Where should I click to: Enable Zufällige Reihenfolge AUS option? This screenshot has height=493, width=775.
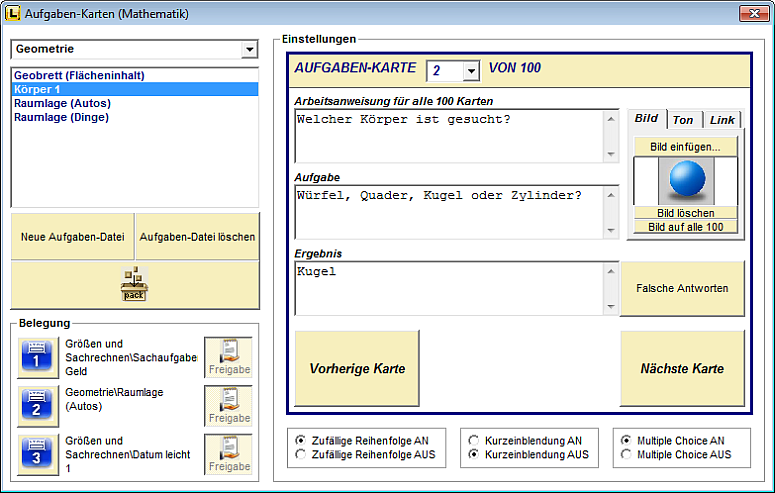301,455
